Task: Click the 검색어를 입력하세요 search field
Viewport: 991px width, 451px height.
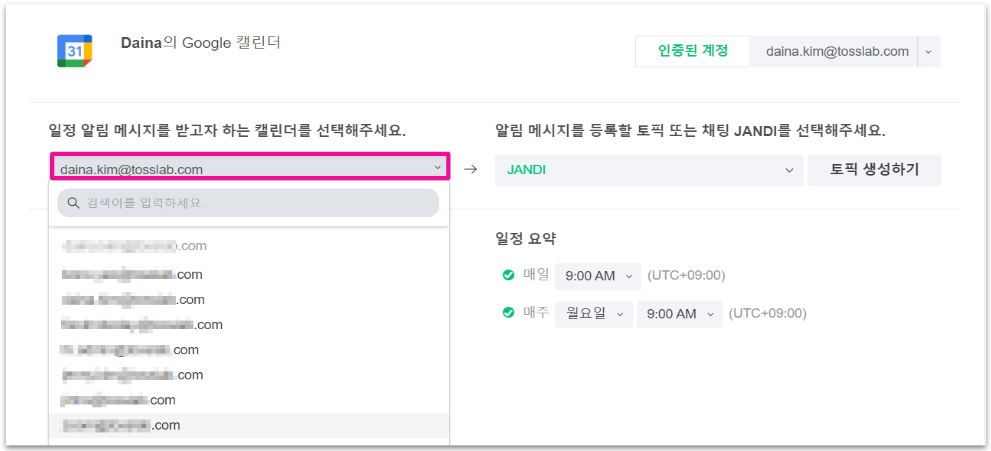Action: (x=255, y=203)
